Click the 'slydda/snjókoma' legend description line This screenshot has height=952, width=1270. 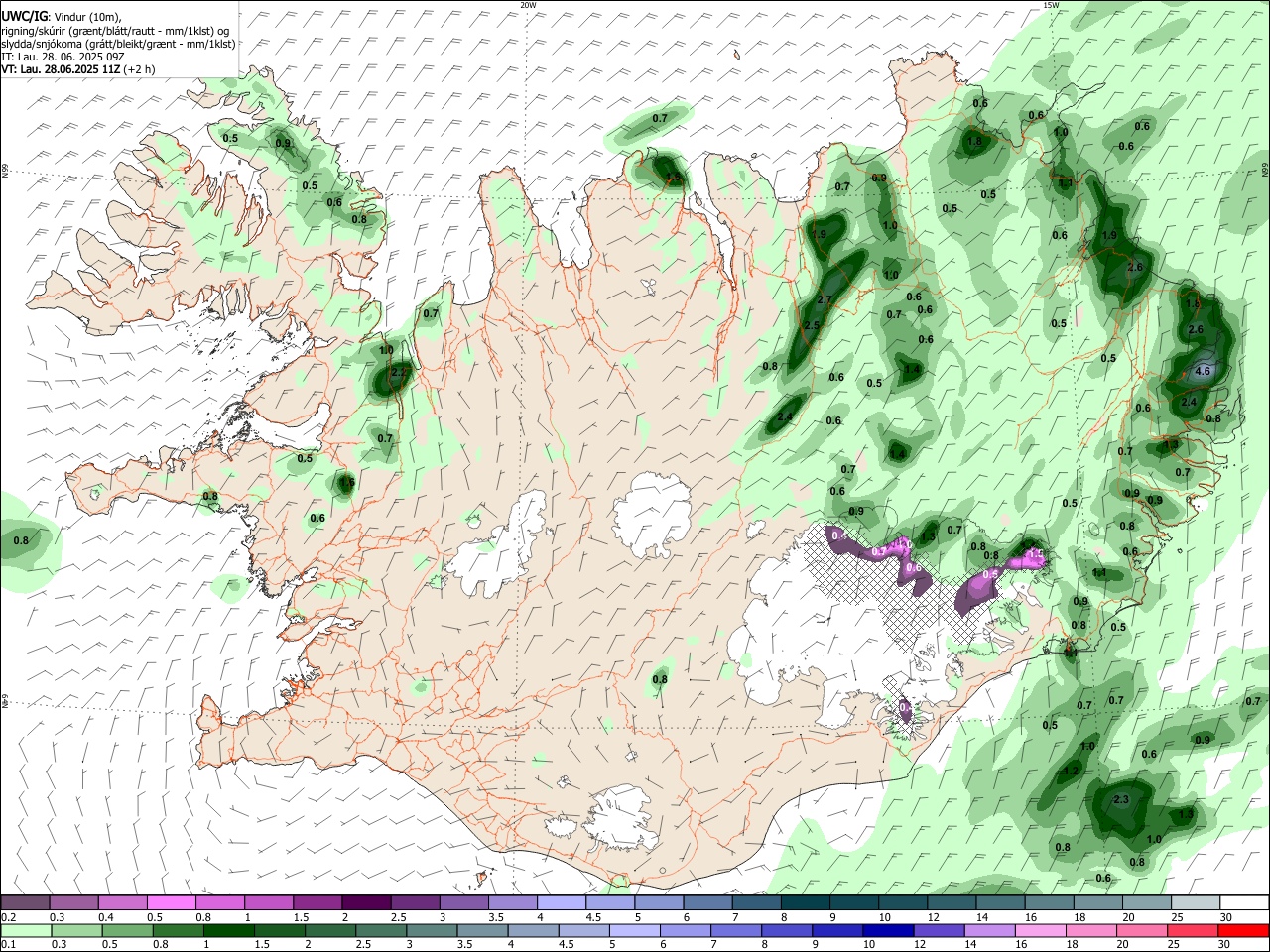pos(118,44)
